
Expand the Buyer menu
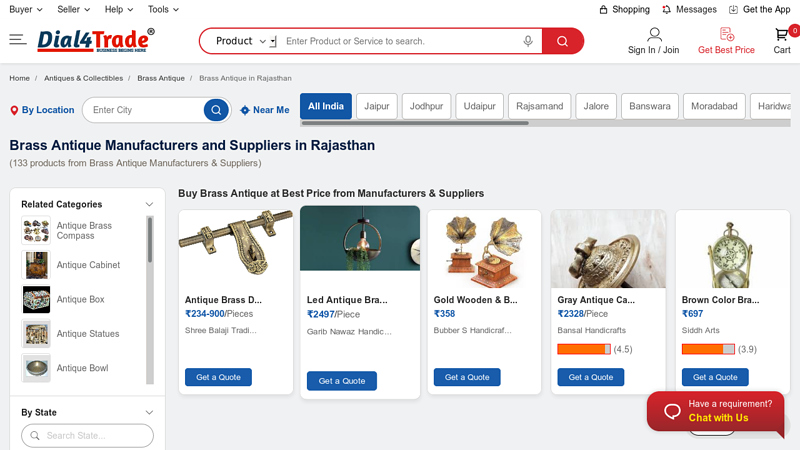tap(26, 9)
